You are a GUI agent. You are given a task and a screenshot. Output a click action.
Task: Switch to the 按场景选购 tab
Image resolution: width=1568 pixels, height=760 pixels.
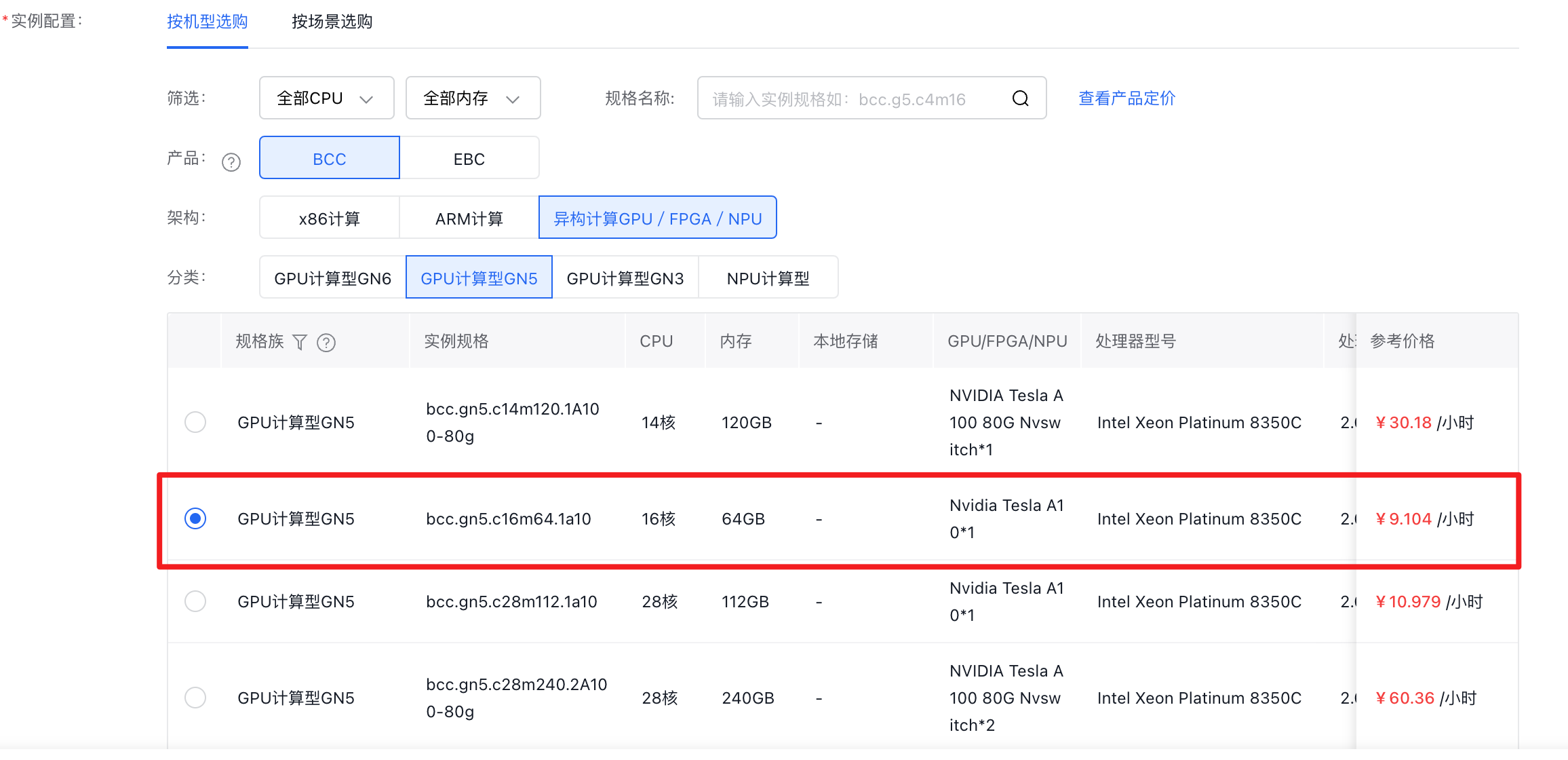(332, 22)
